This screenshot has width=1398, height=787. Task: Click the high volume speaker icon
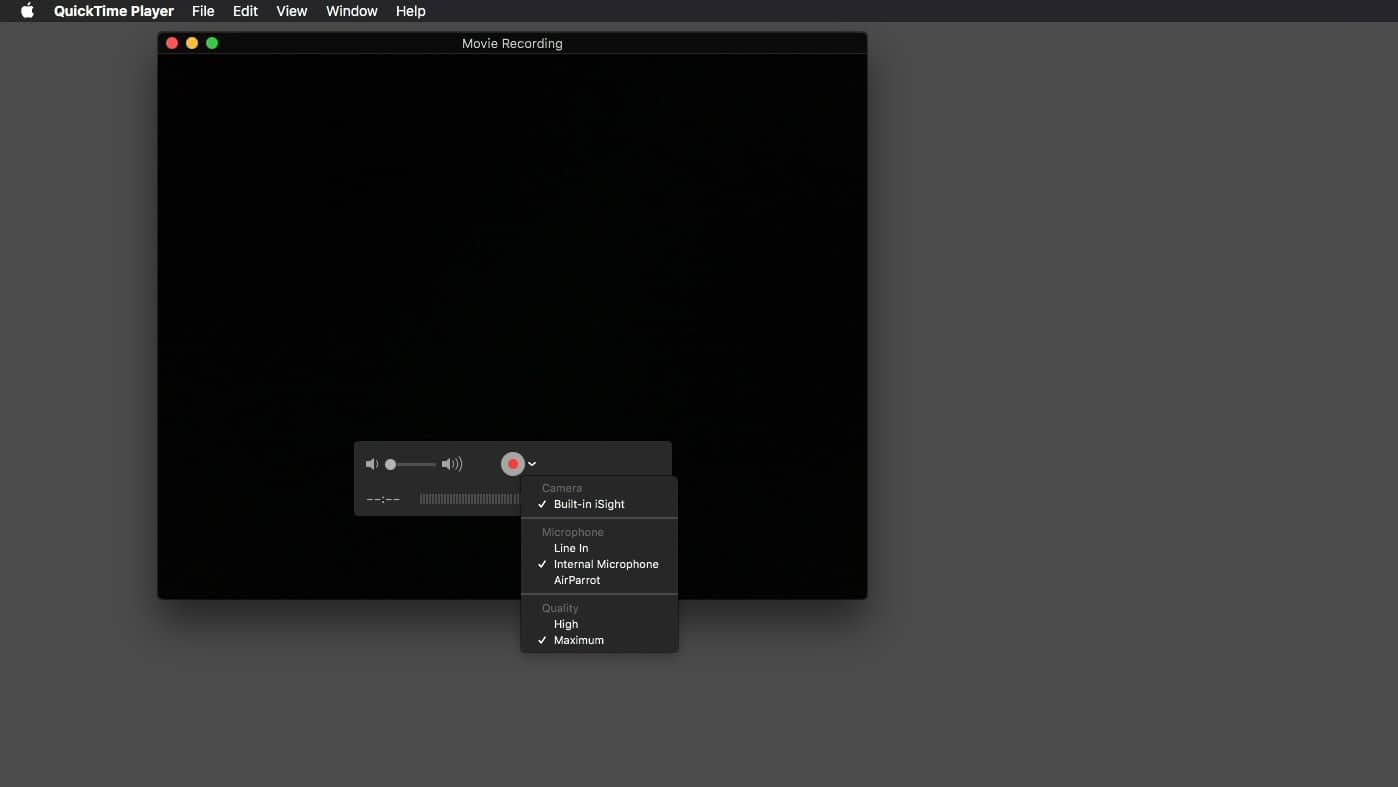point(452,464)
